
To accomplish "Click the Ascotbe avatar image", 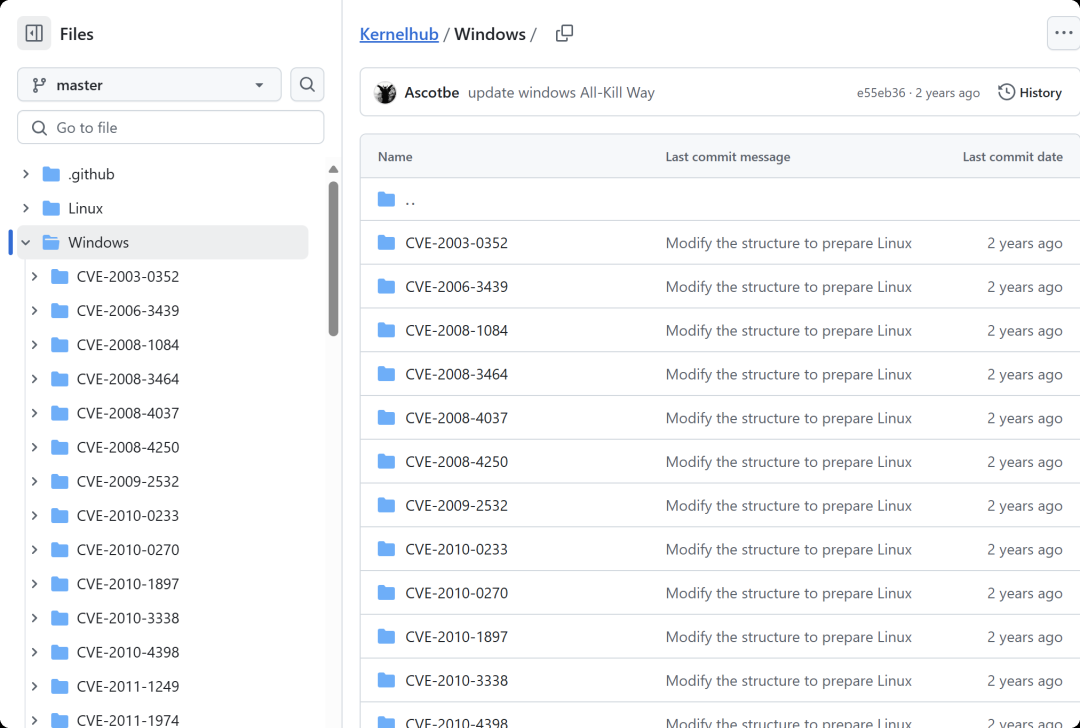I will (x=385, y=92).
